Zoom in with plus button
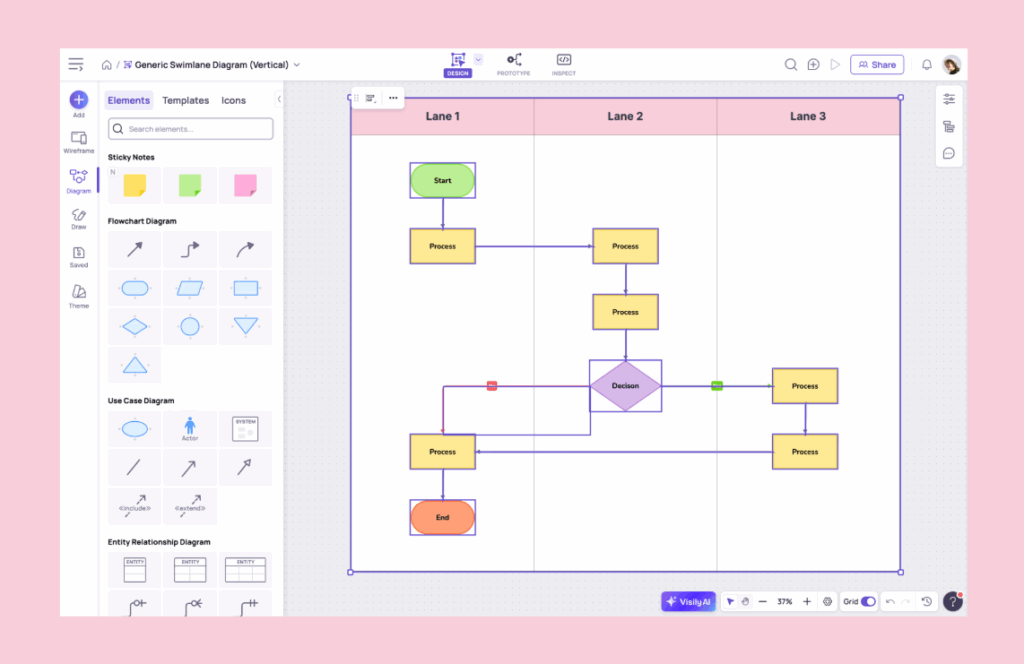This screenshot has height=664, width=1024. (x=807, y=601)
